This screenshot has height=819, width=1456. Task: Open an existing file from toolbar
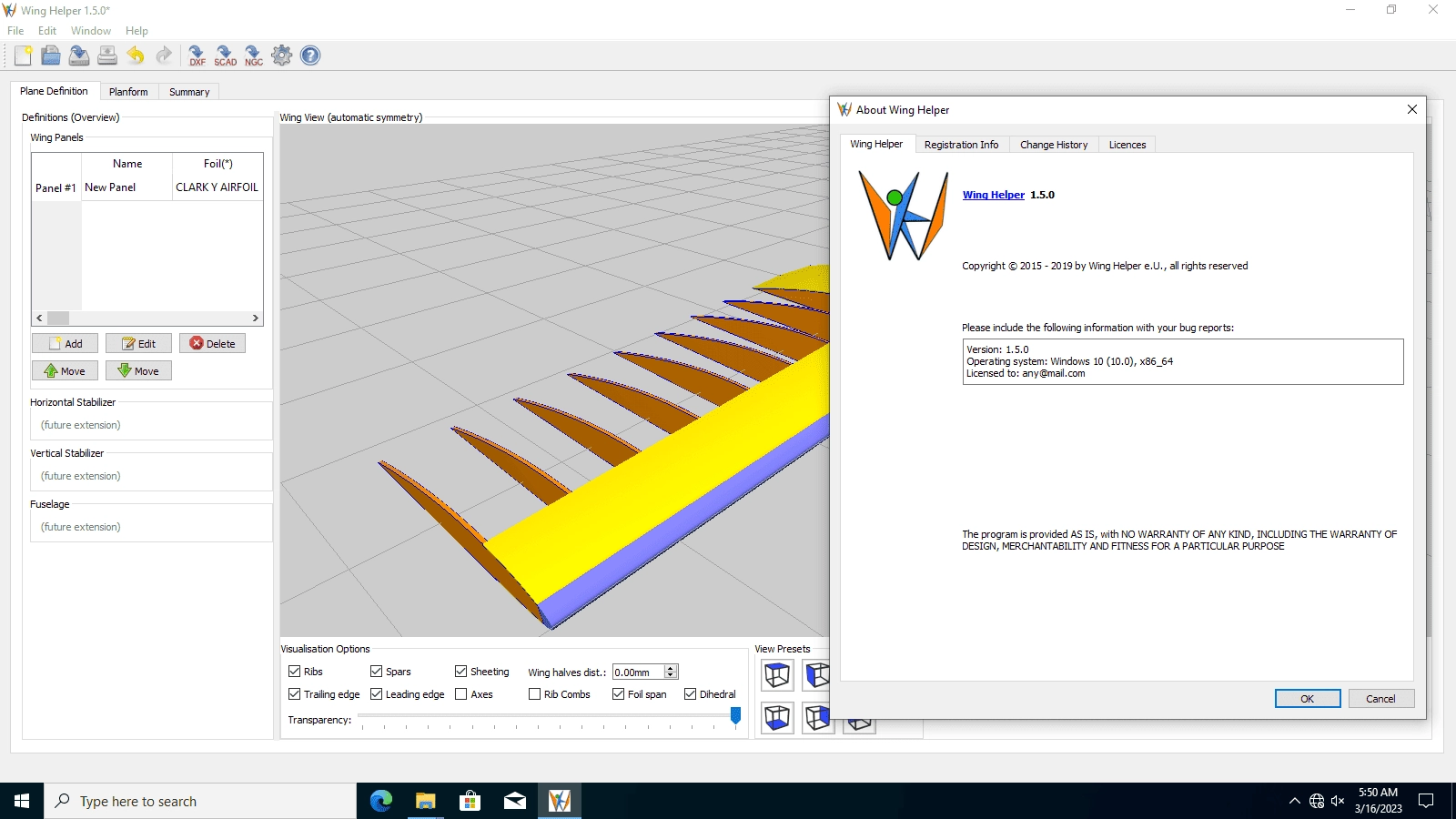(51, 56)
